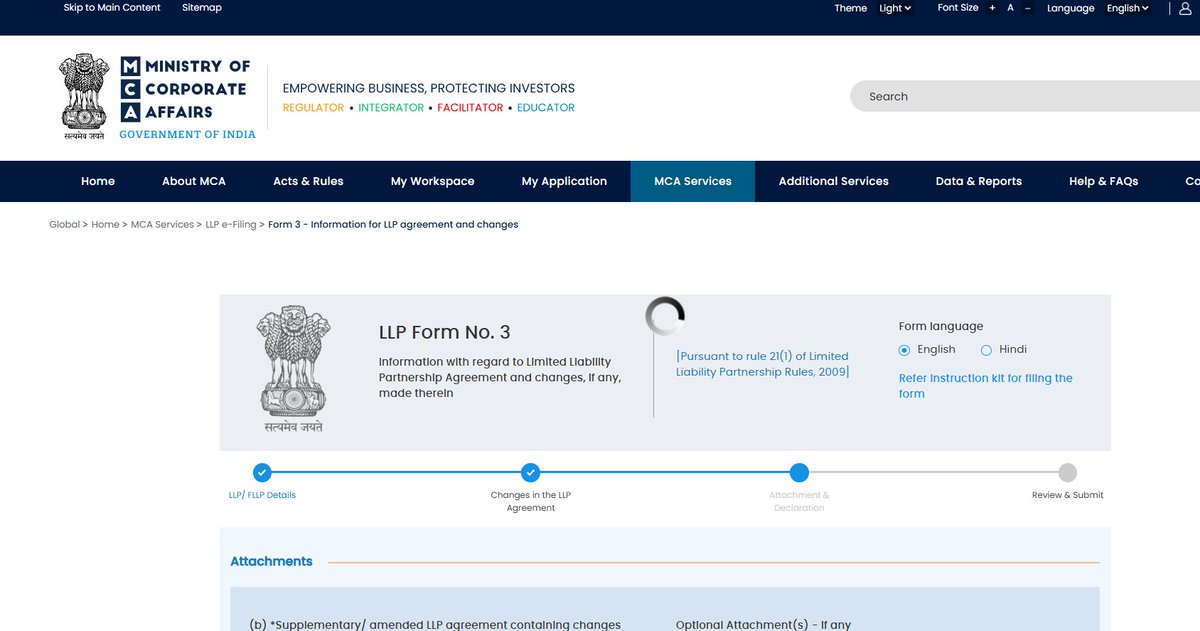Click the user profile icon
The width and height of the screenshot is (1200, 631).
pos(1185,8)
